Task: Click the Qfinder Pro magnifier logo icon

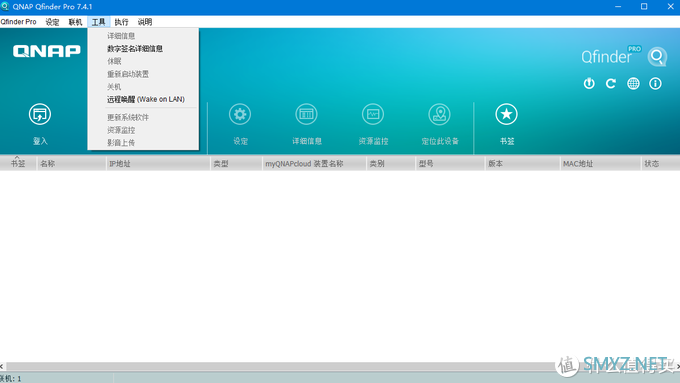Action: [x=657, y=56]
